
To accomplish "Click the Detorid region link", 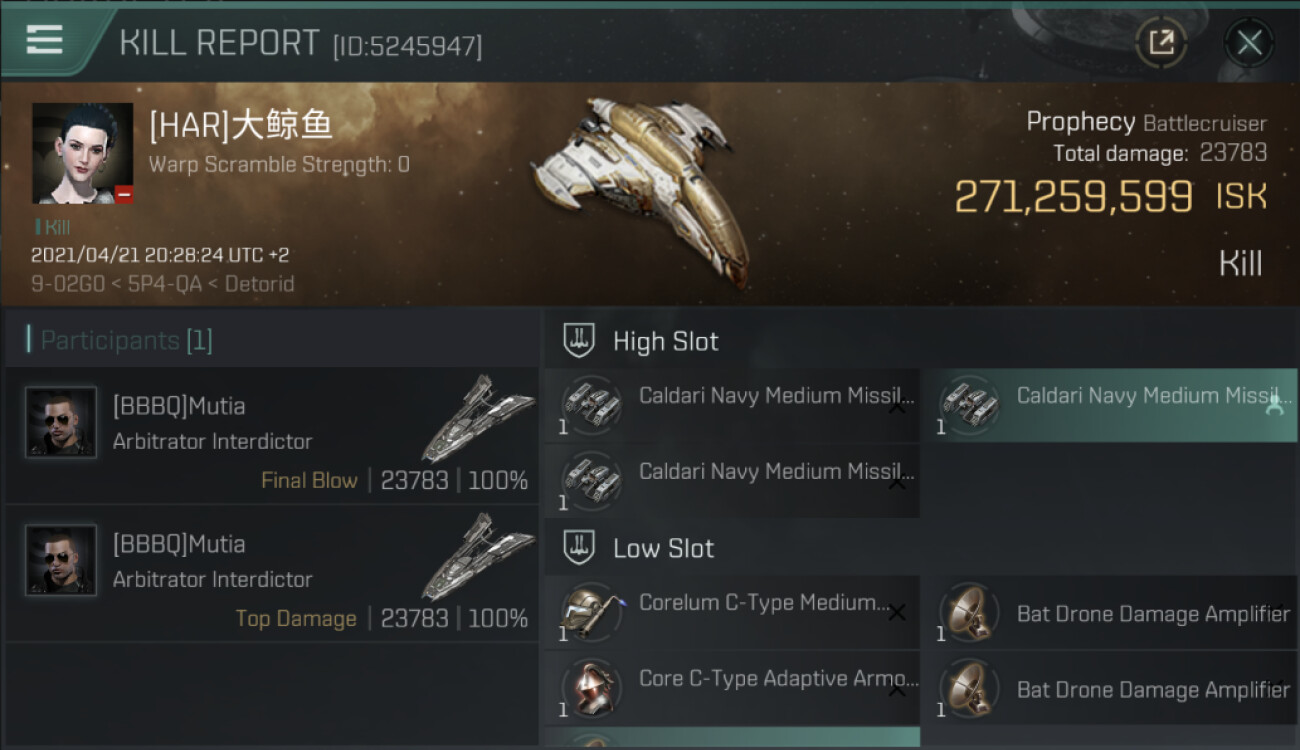I will (260, 284).
